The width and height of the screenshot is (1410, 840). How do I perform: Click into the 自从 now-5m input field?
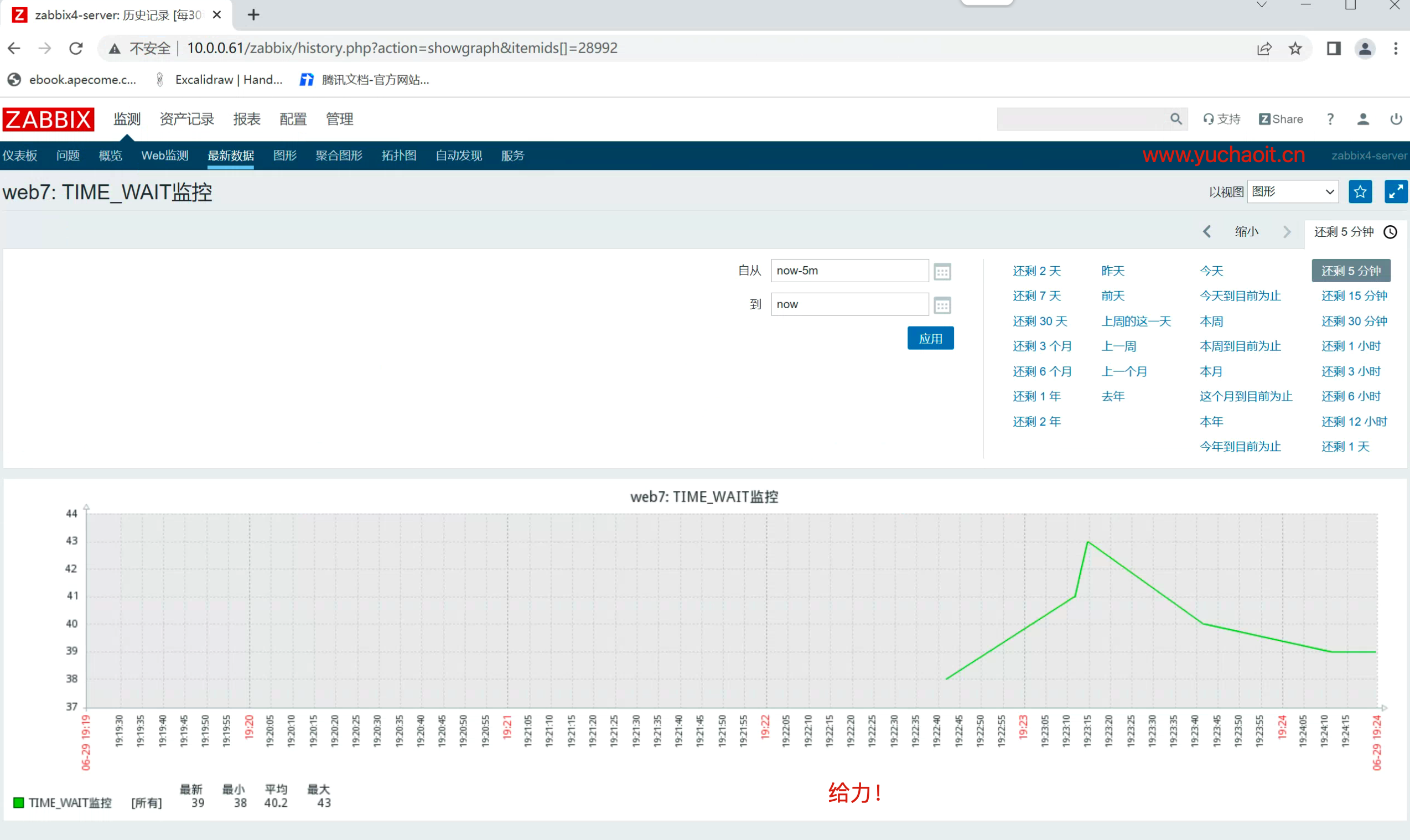[x=848, y=271]
